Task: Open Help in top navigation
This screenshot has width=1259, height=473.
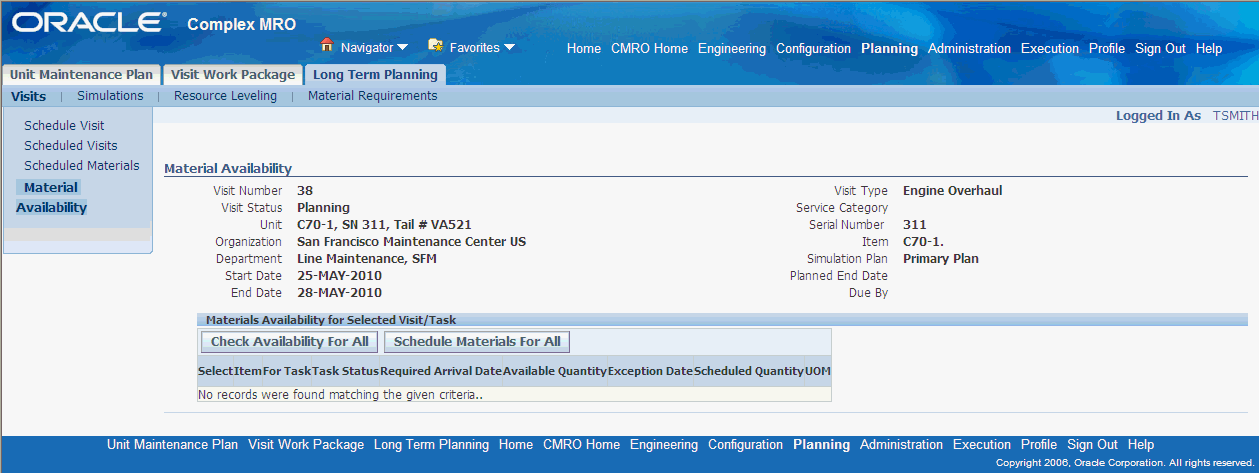Action: click(1209, 48)
